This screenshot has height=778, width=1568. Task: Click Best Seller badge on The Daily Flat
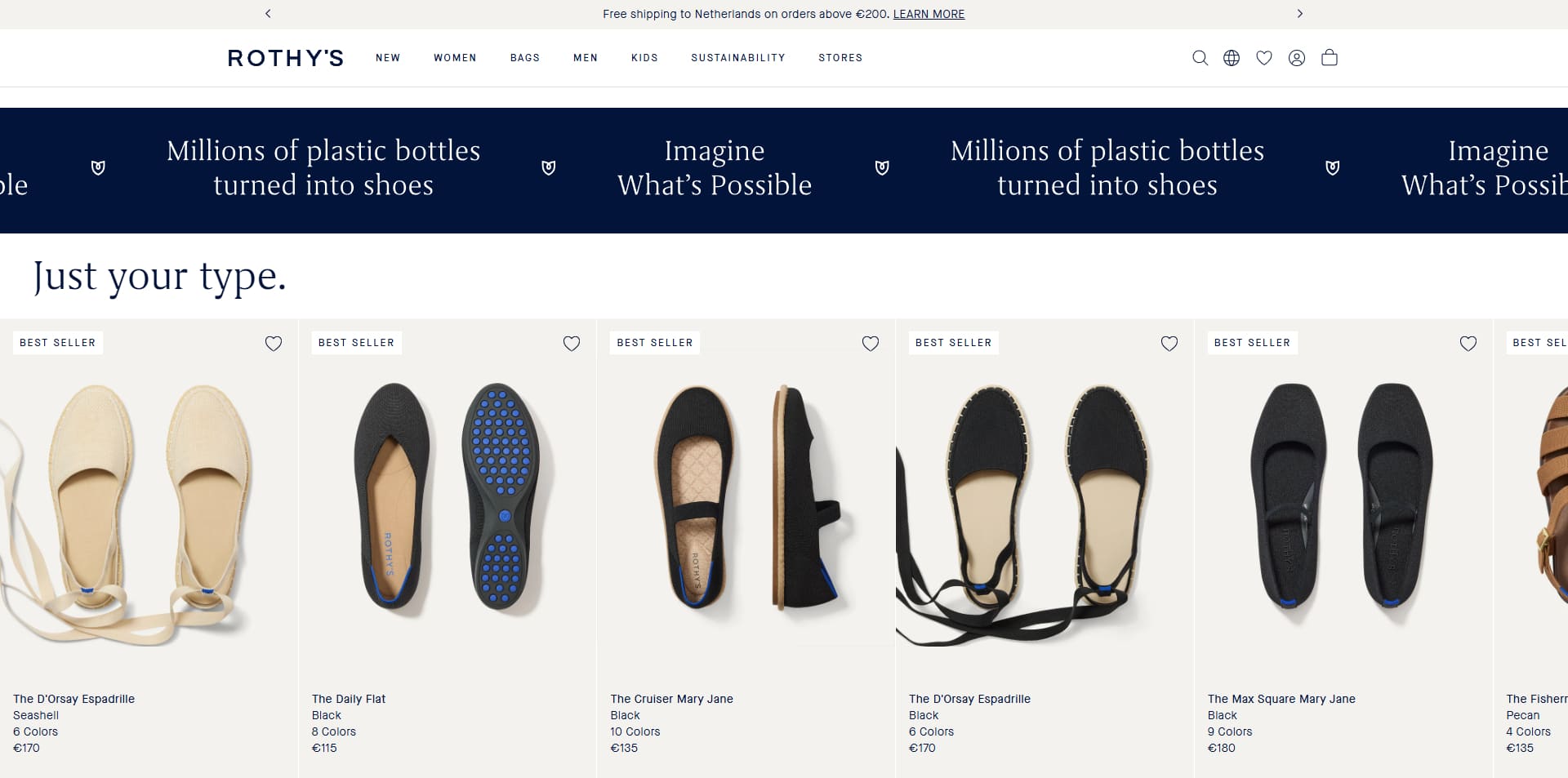pos(356,343)
